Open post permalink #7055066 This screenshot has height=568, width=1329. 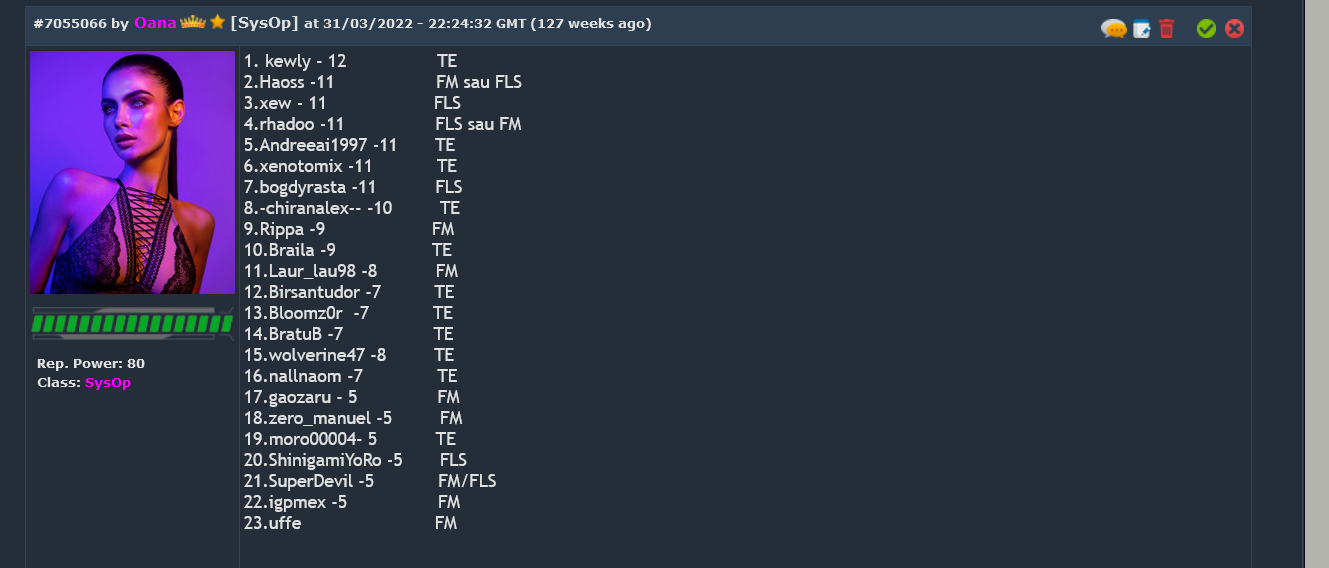[70, 23]
